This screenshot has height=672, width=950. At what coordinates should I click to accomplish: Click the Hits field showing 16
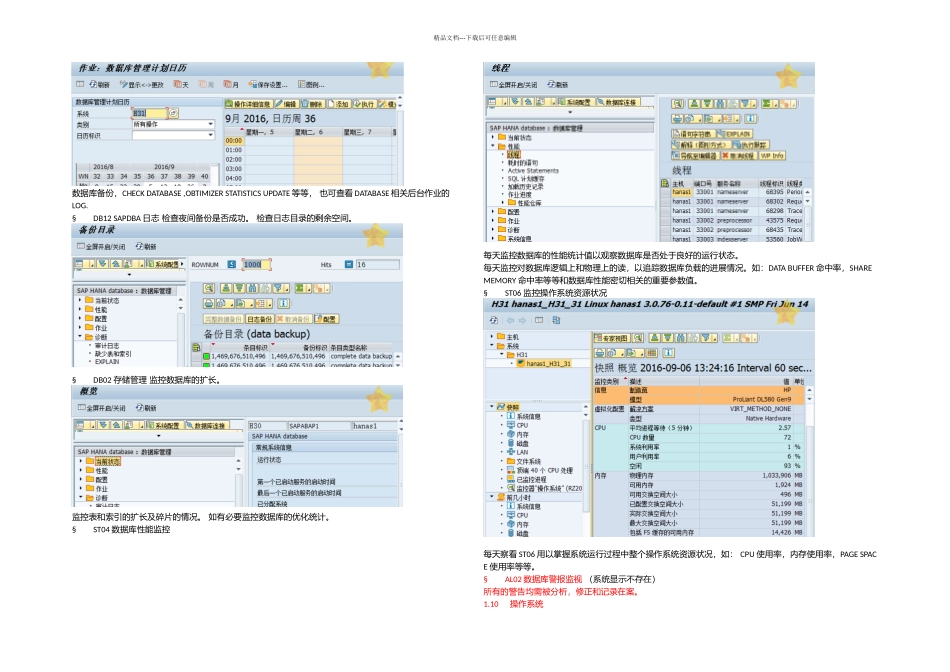pyautogui.click(x=377, y=264)
